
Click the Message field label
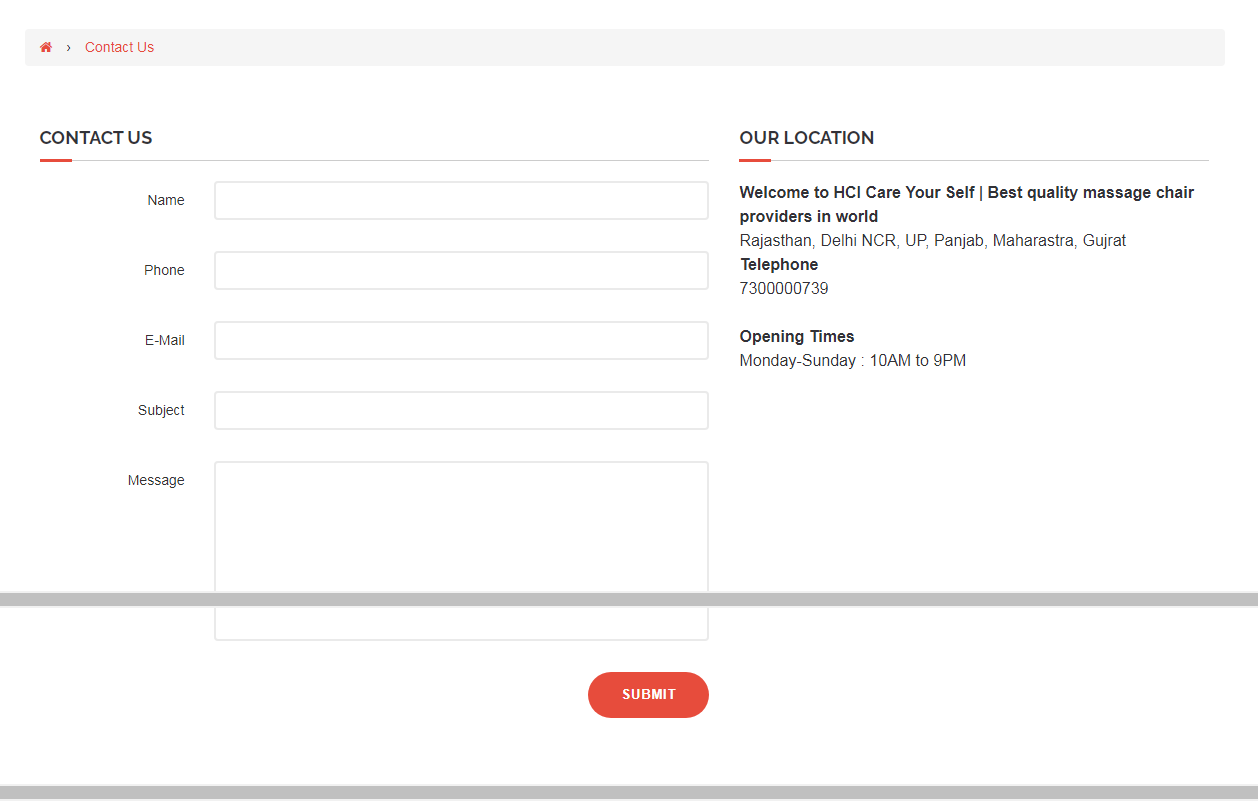point(156,480)
